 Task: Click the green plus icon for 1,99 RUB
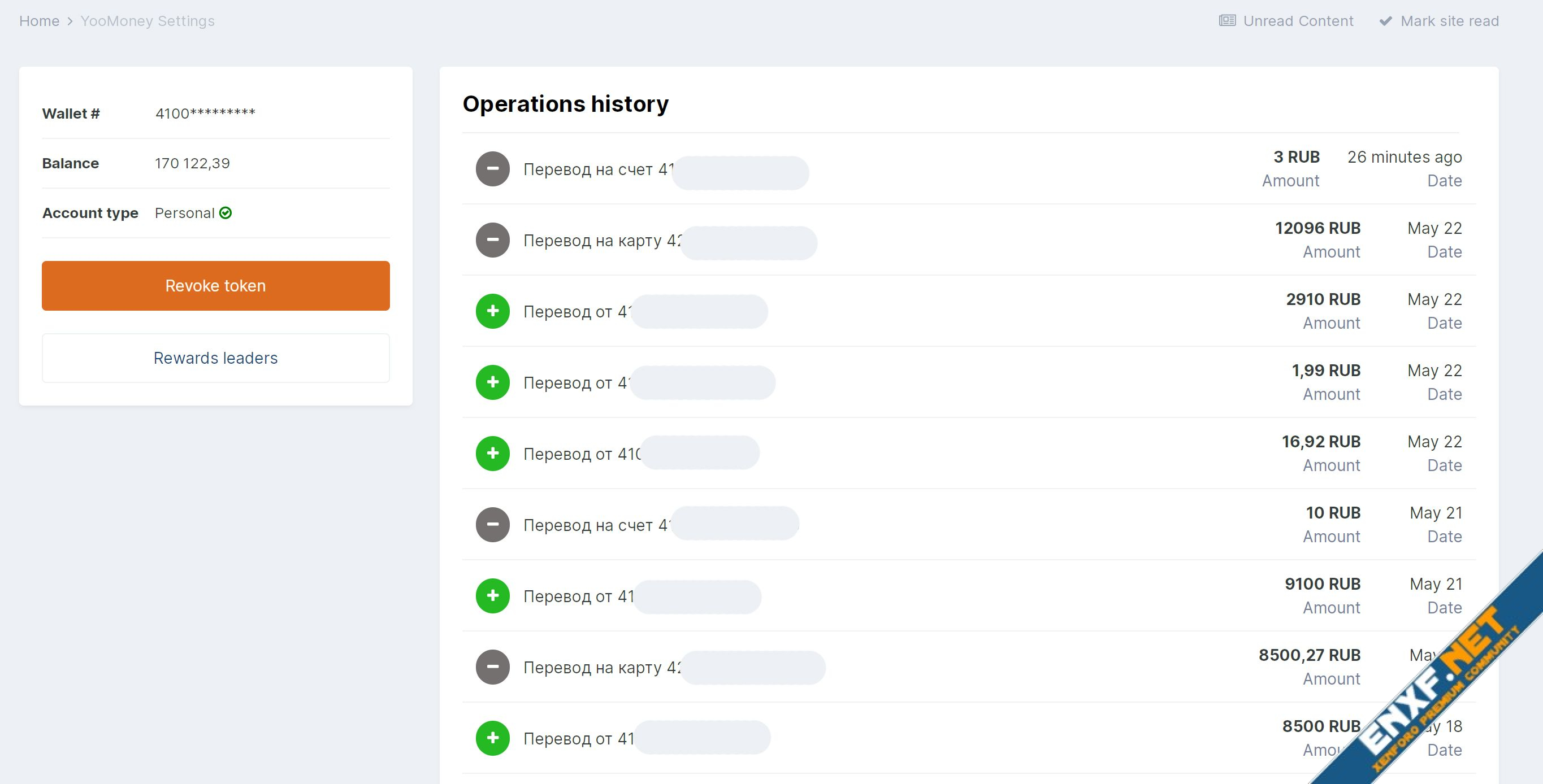click(x=492, y=382)
